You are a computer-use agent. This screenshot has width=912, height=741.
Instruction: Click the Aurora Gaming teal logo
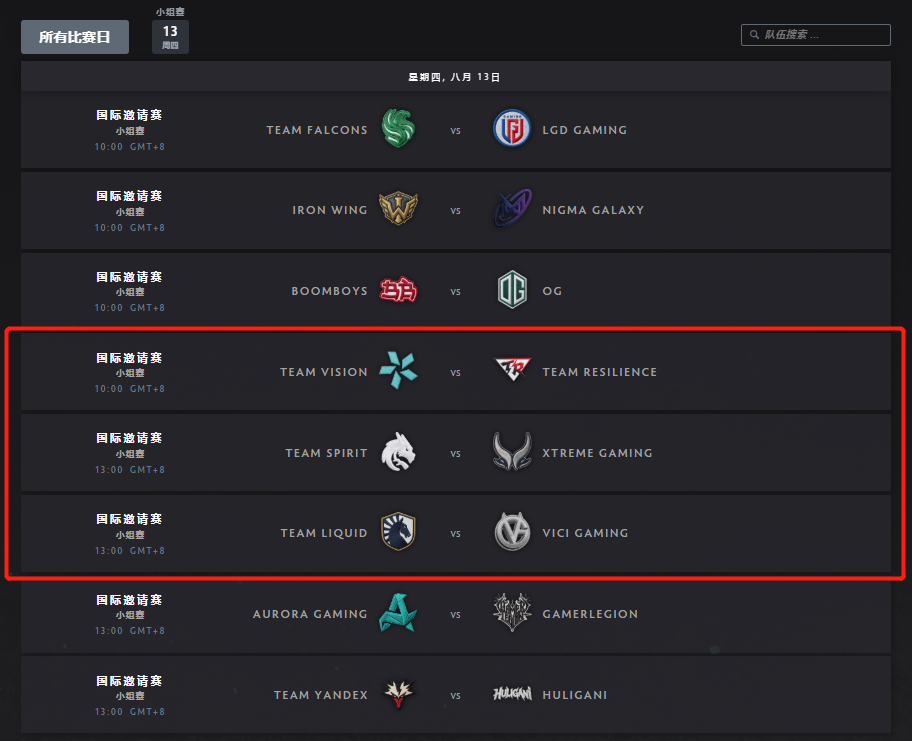(x=398, y=612)
